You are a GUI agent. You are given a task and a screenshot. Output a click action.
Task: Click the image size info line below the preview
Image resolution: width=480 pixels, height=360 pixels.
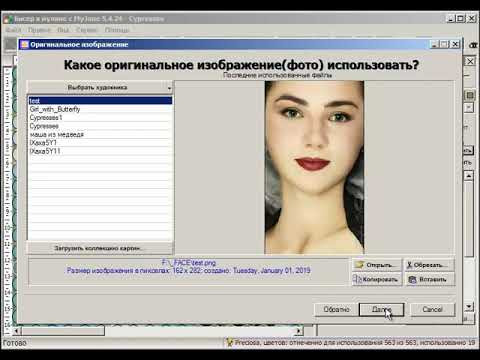click(x=188, y=271)
